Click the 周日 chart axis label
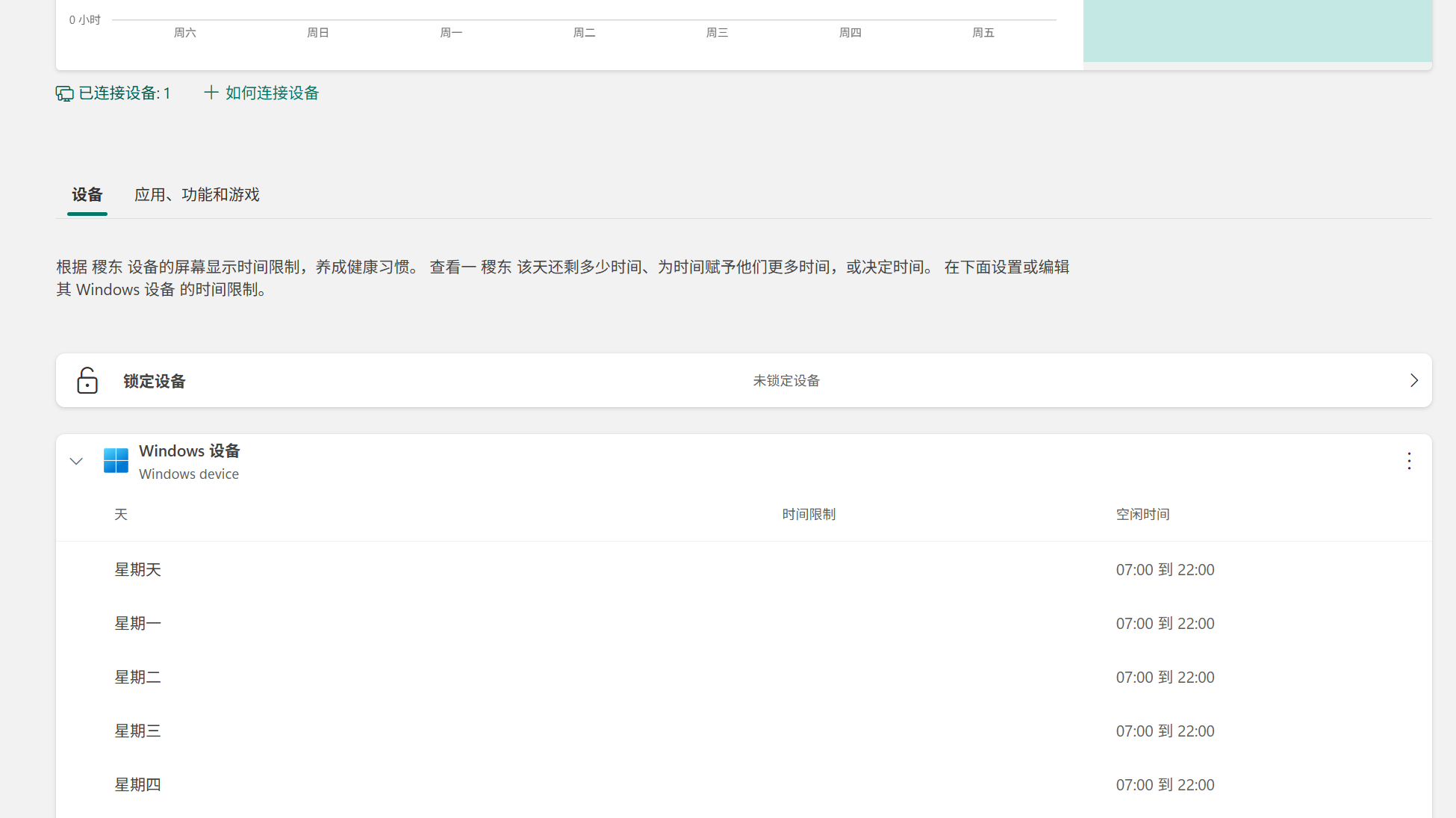Viewport: 1456px width, 818px height. 318,32
